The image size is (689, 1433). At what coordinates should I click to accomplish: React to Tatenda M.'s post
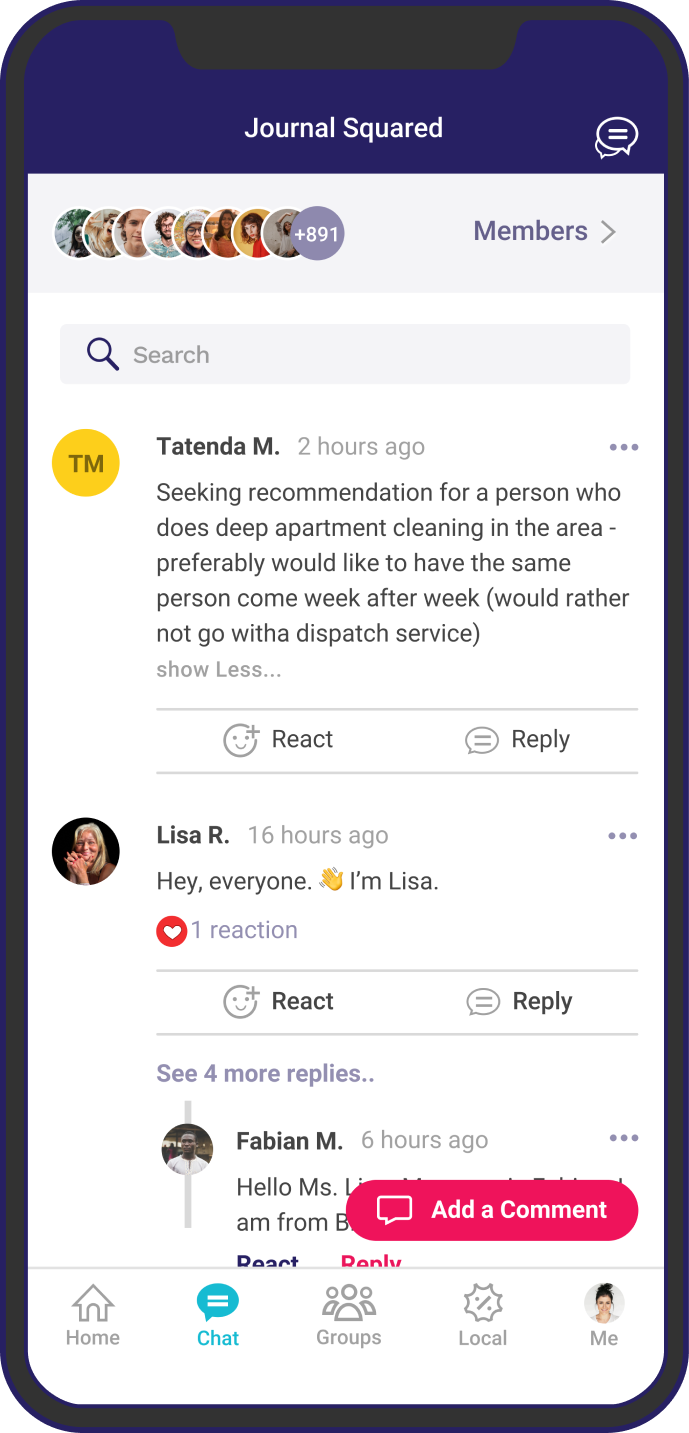click(278, 740)
